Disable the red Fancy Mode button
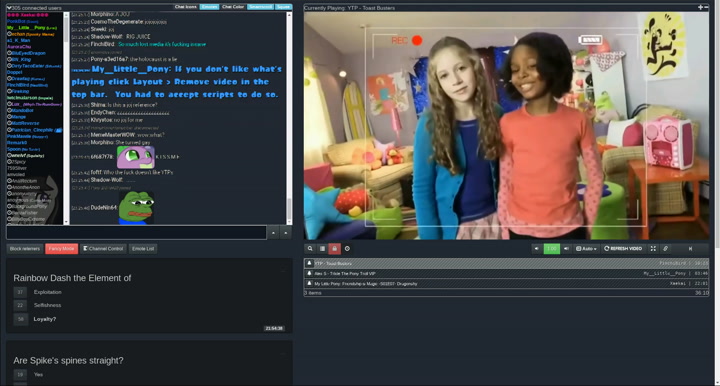The height and width of the screenshot is (386, 720). click(x=62, y=249)
